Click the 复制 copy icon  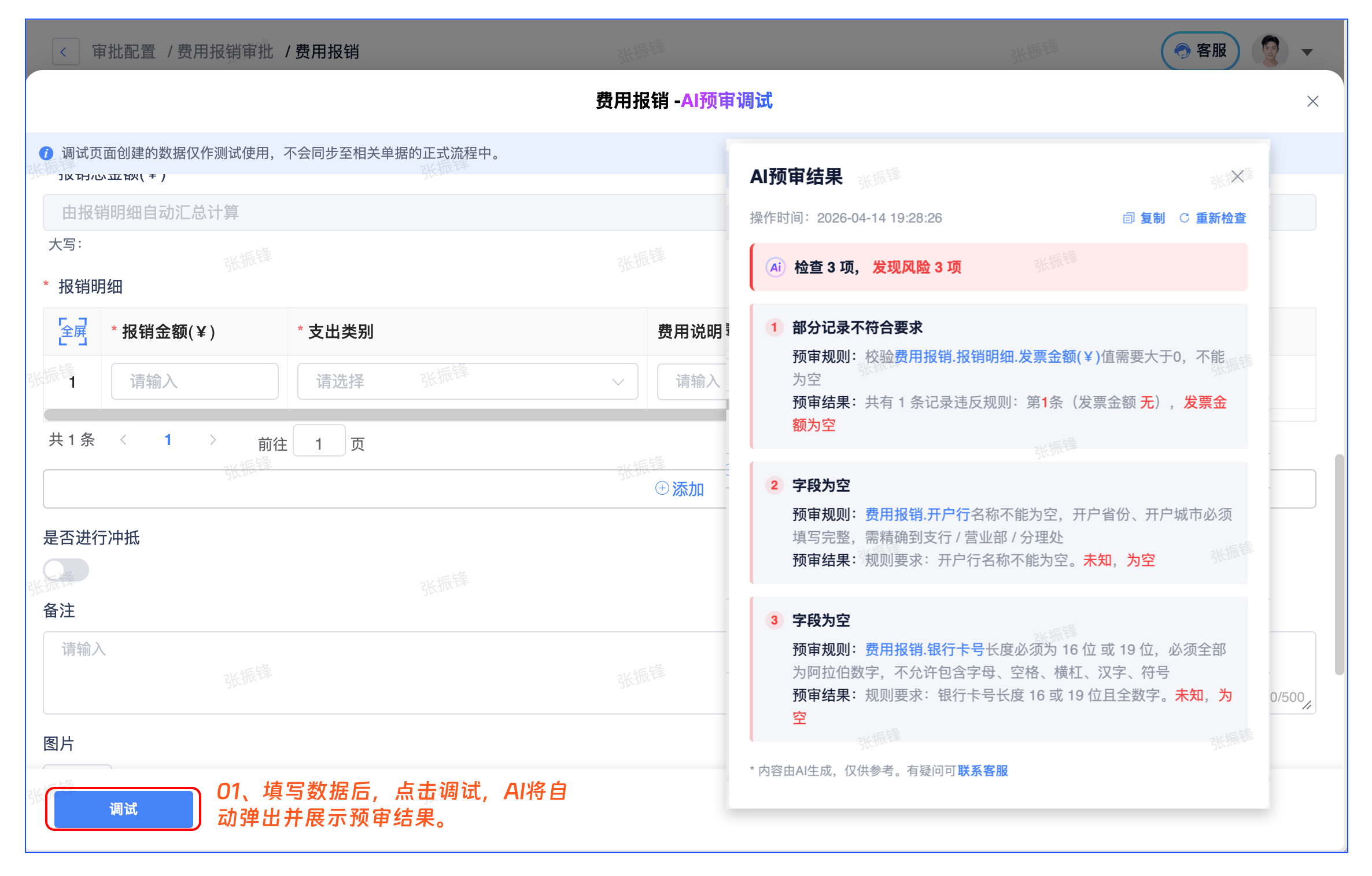click(1128, 218)
